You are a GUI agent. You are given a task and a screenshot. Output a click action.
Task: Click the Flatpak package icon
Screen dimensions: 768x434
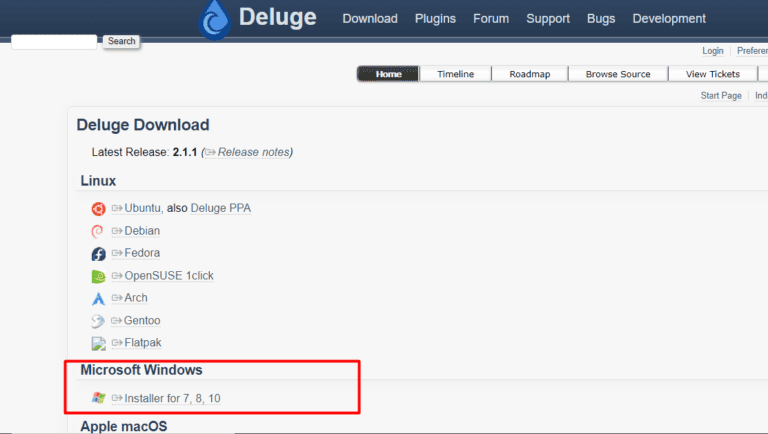tap(98, 343)
